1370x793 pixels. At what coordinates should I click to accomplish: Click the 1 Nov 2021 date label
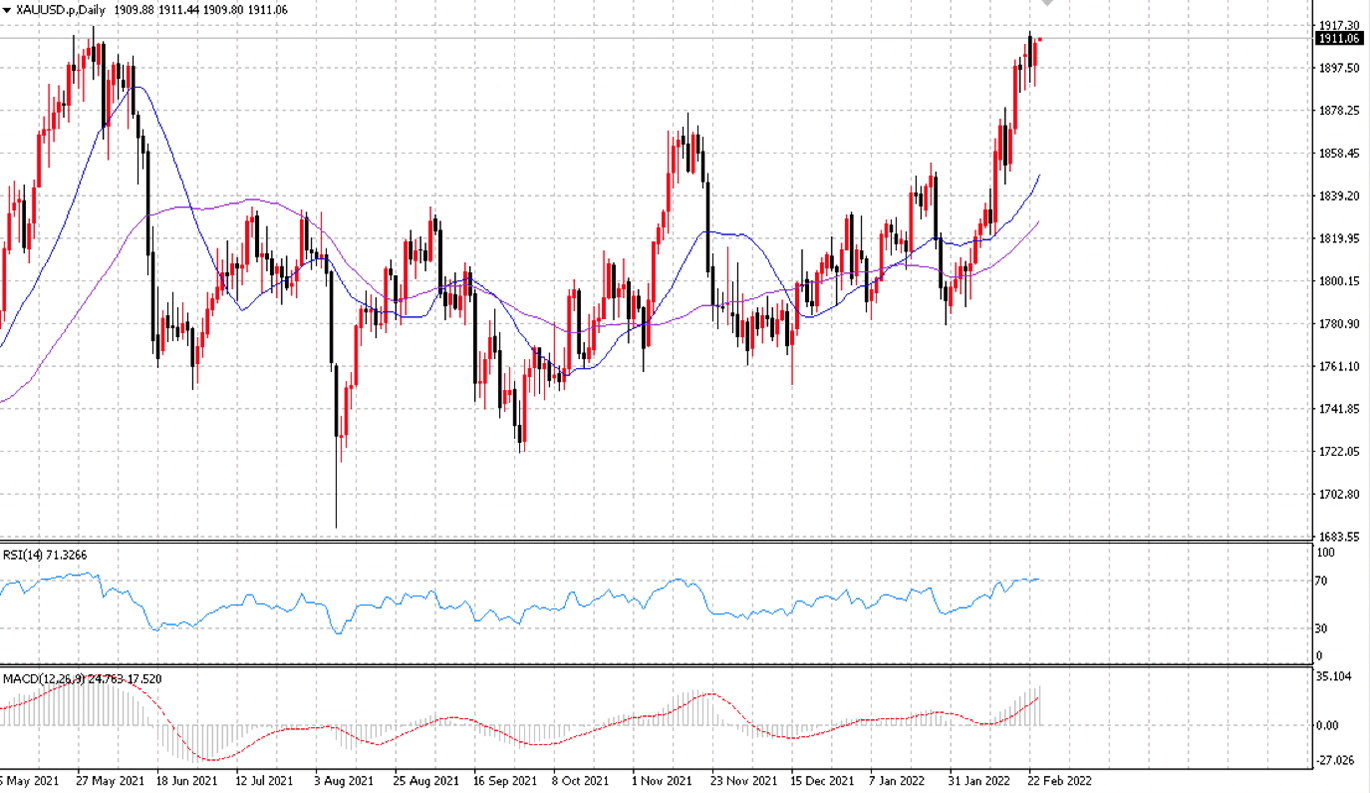(x=661, y=780)
